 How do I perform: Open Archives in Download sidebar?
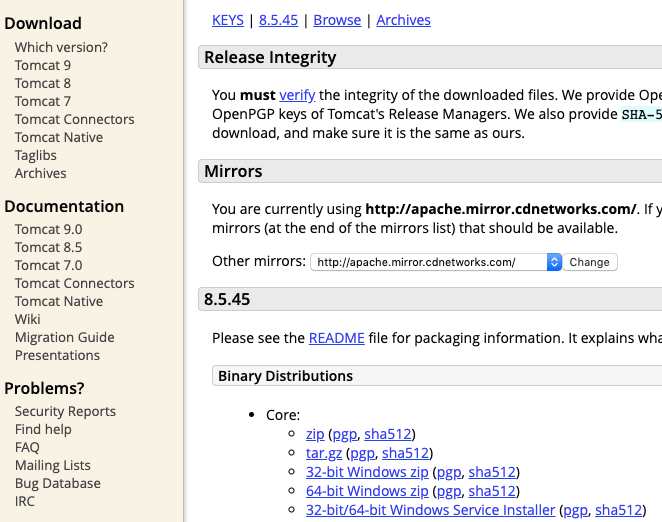coord(41,174)
